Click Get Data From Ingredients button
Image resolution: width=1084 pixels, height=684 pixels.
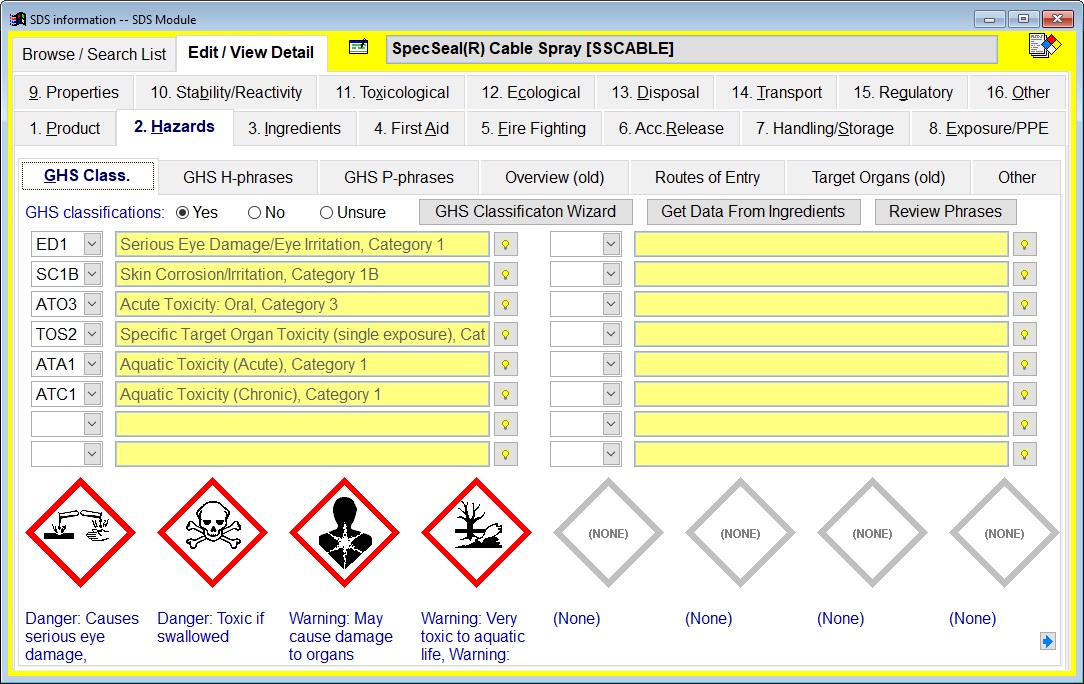753,212
